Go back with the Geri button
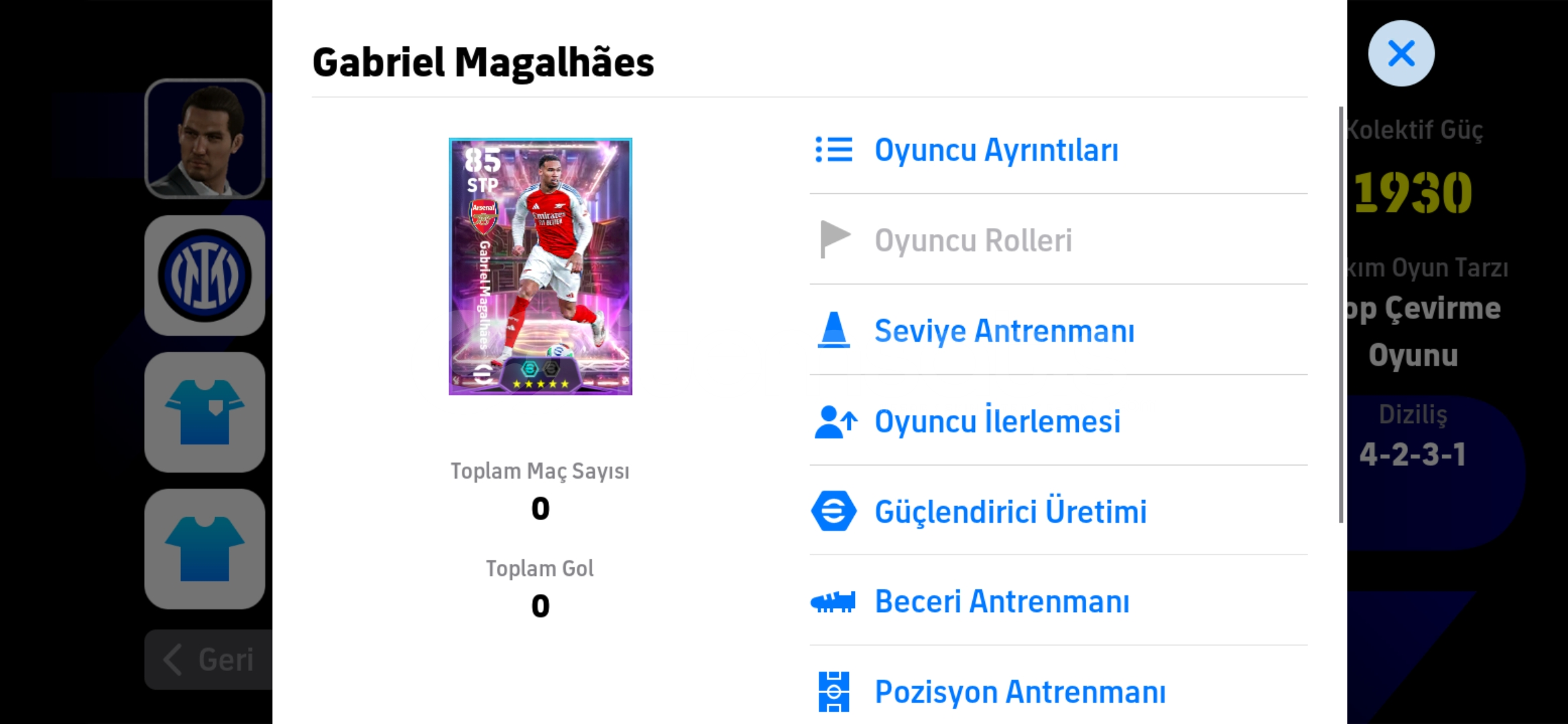Screen dimensions: 1568x724 pyautogui.click(x=208, y=660)
